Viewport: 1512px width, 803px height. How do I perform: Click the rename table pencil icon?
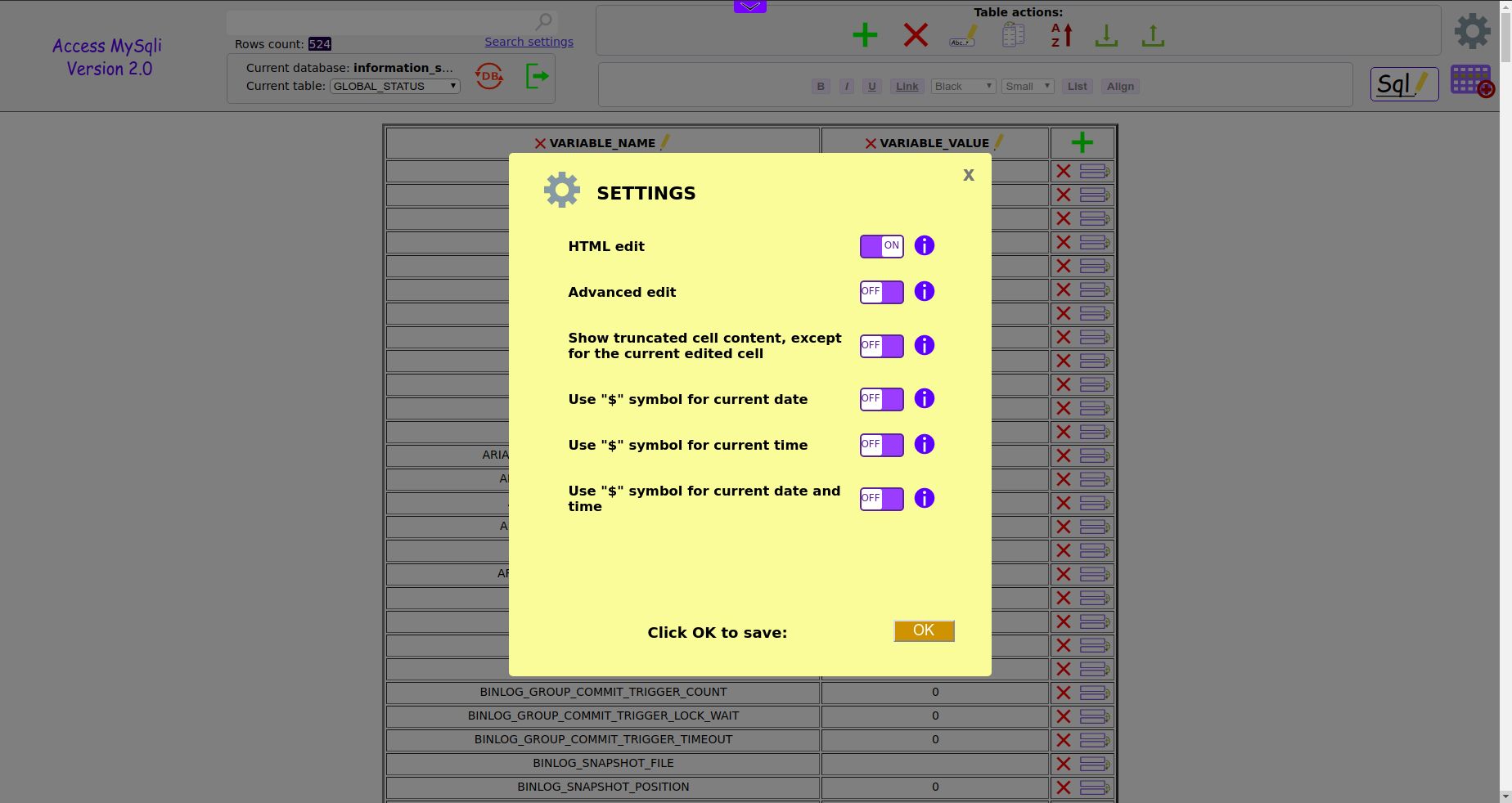point(963,35)
